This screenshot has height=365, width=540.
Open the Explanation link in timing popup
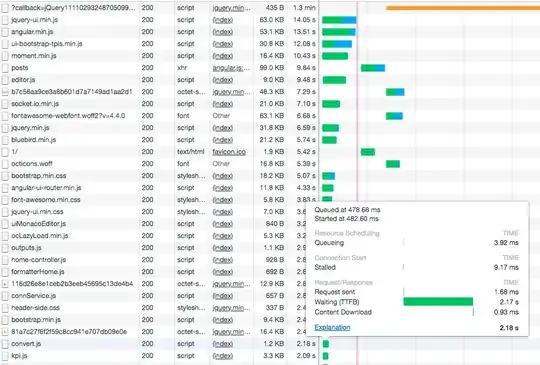[x=332, y=327]
